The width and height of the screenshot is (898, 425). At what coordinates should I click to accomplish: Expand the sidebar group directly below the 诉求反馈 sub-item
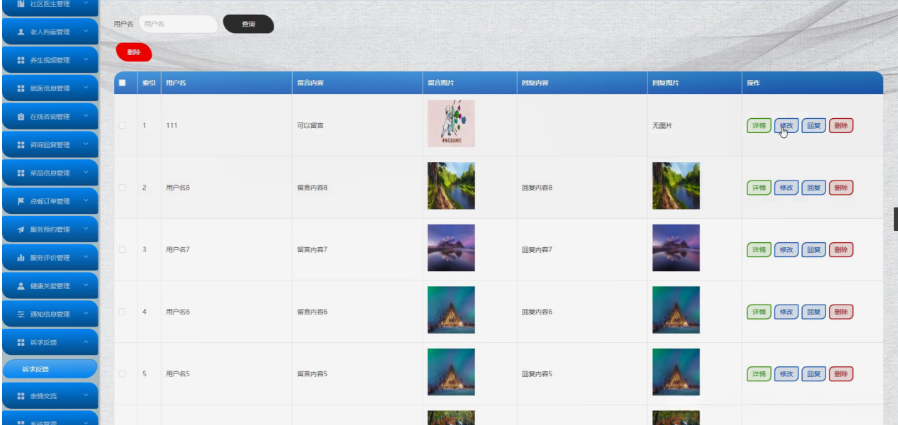tap(50, 396)
